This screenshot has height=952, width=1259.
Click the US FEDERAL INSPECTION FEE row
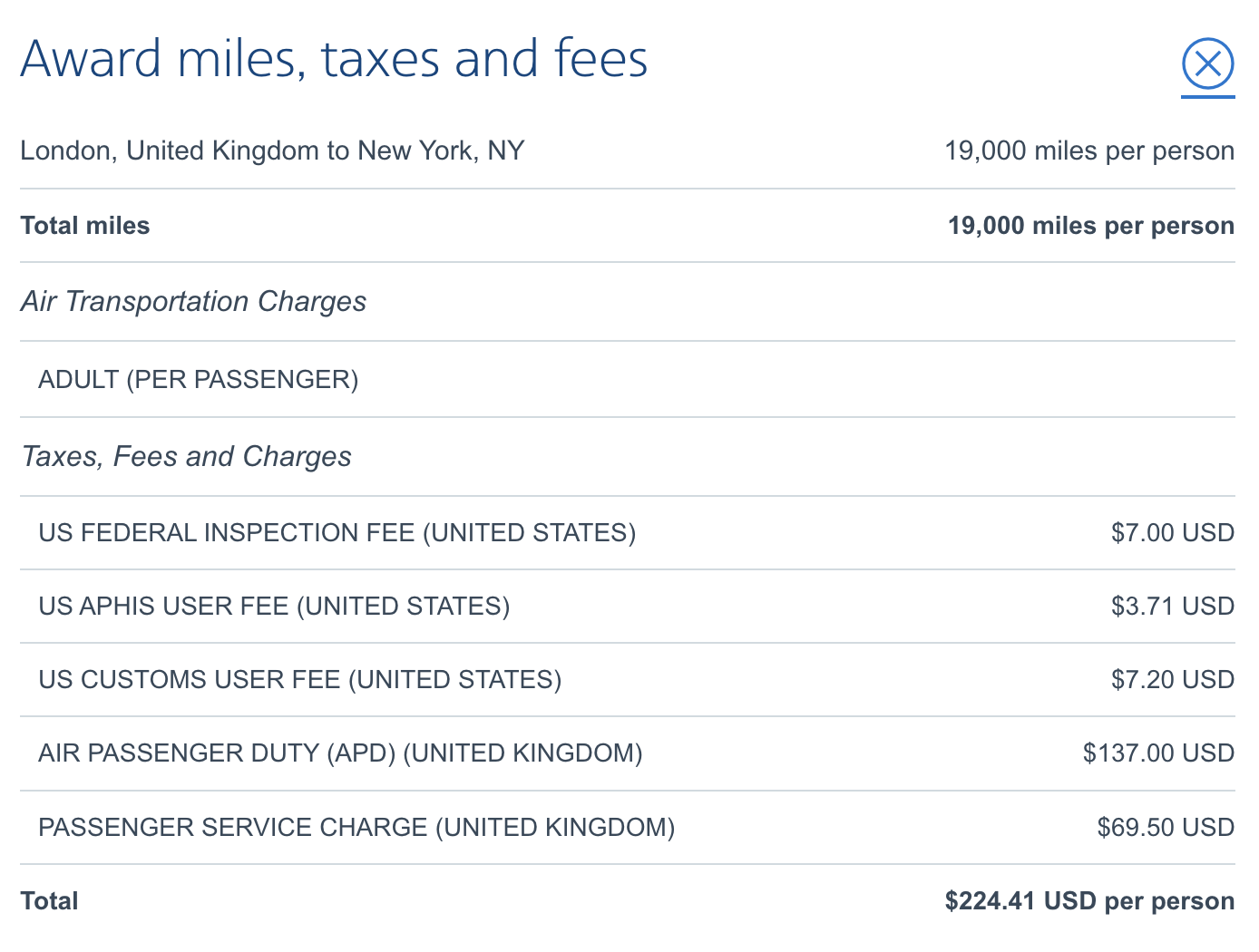[x=337, y=532]
